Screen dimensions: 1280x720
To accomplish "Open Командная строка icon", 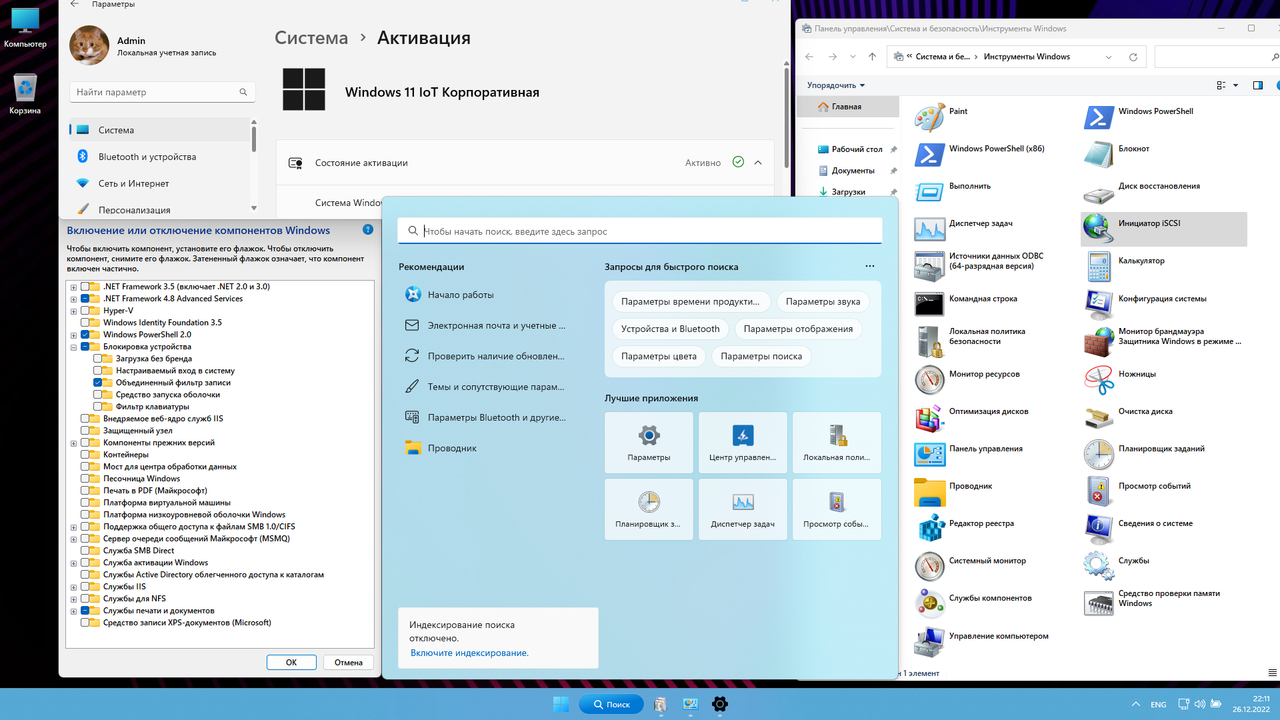I will coord(929,304).
